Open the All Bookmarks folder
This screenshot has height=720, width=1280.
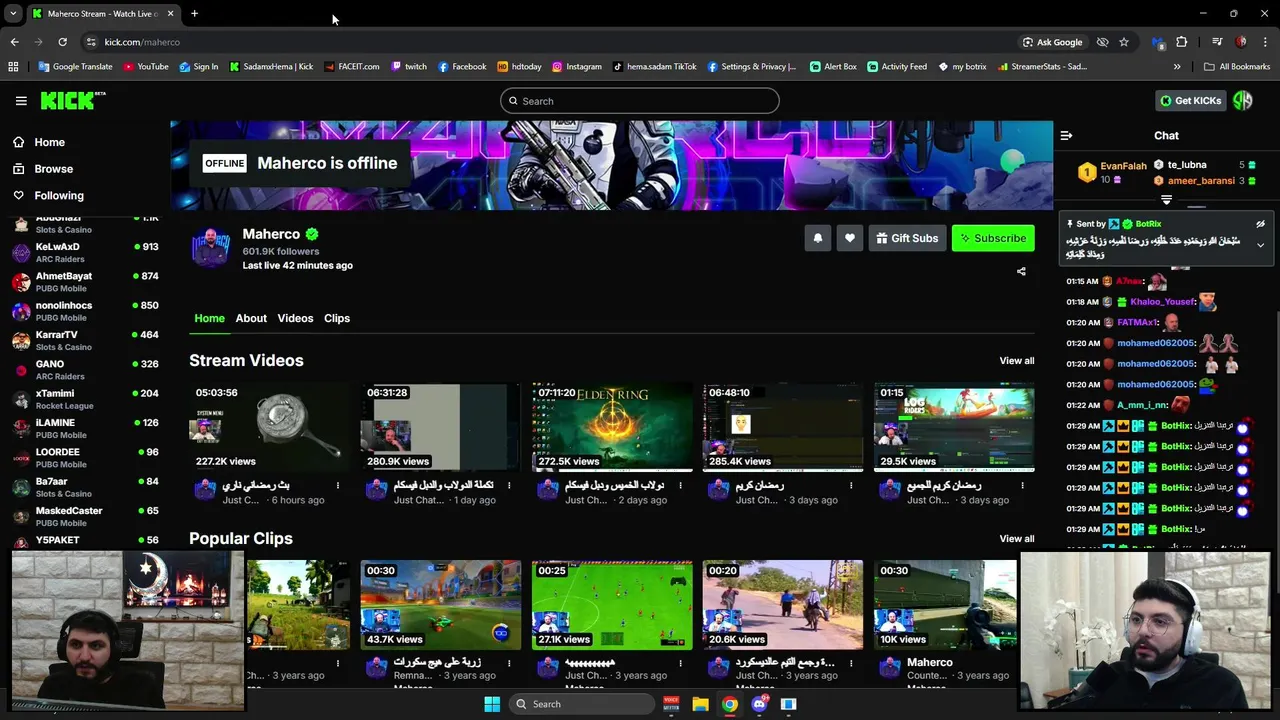1237,67
